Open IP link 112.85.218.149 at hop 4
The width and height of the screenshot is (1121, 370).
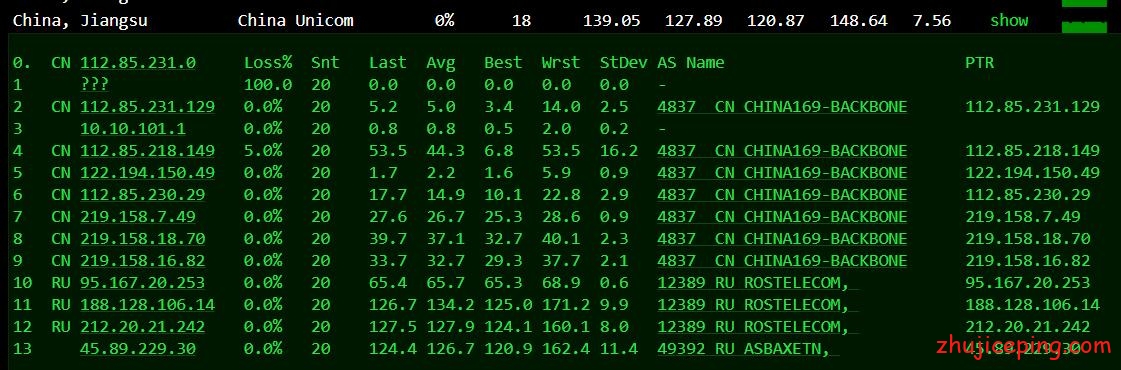[147, 151]
